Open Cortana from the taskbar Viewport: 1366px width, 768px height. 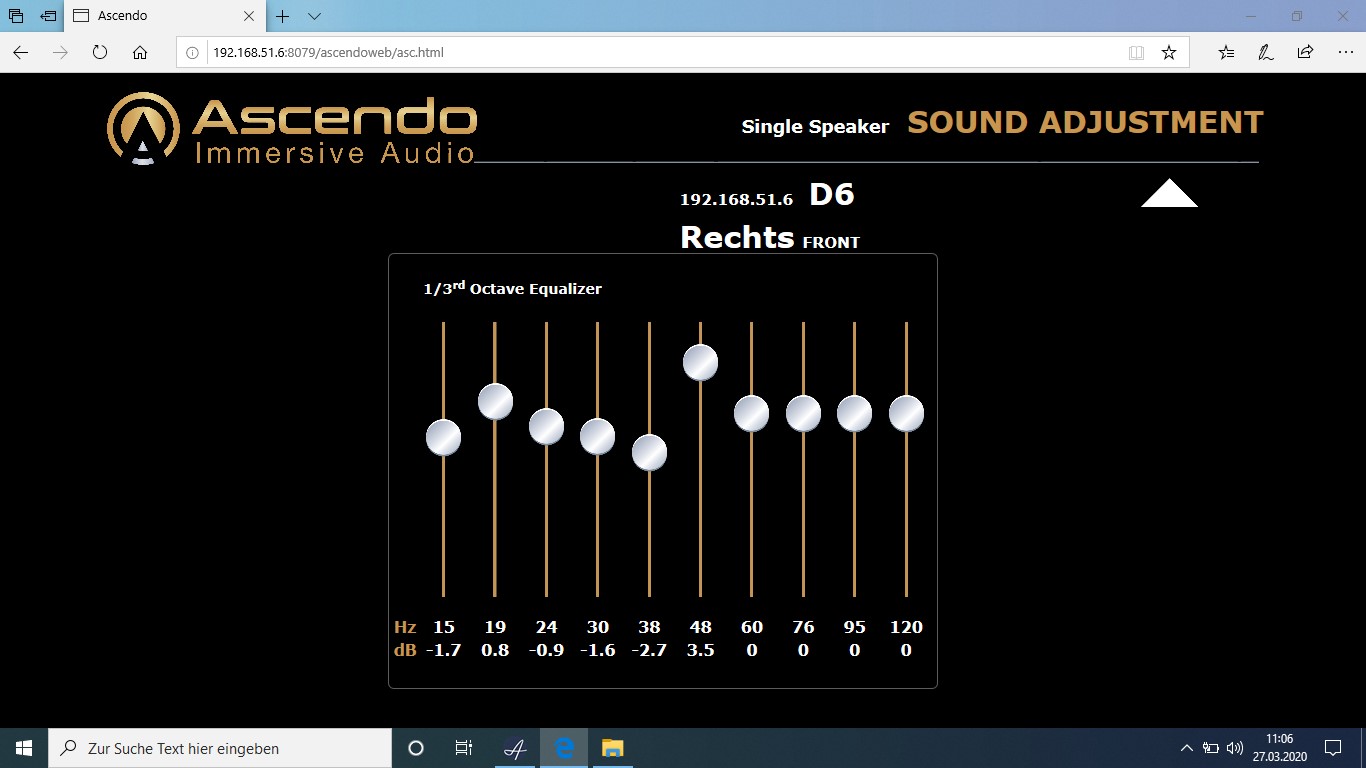(x=416, y=748)
